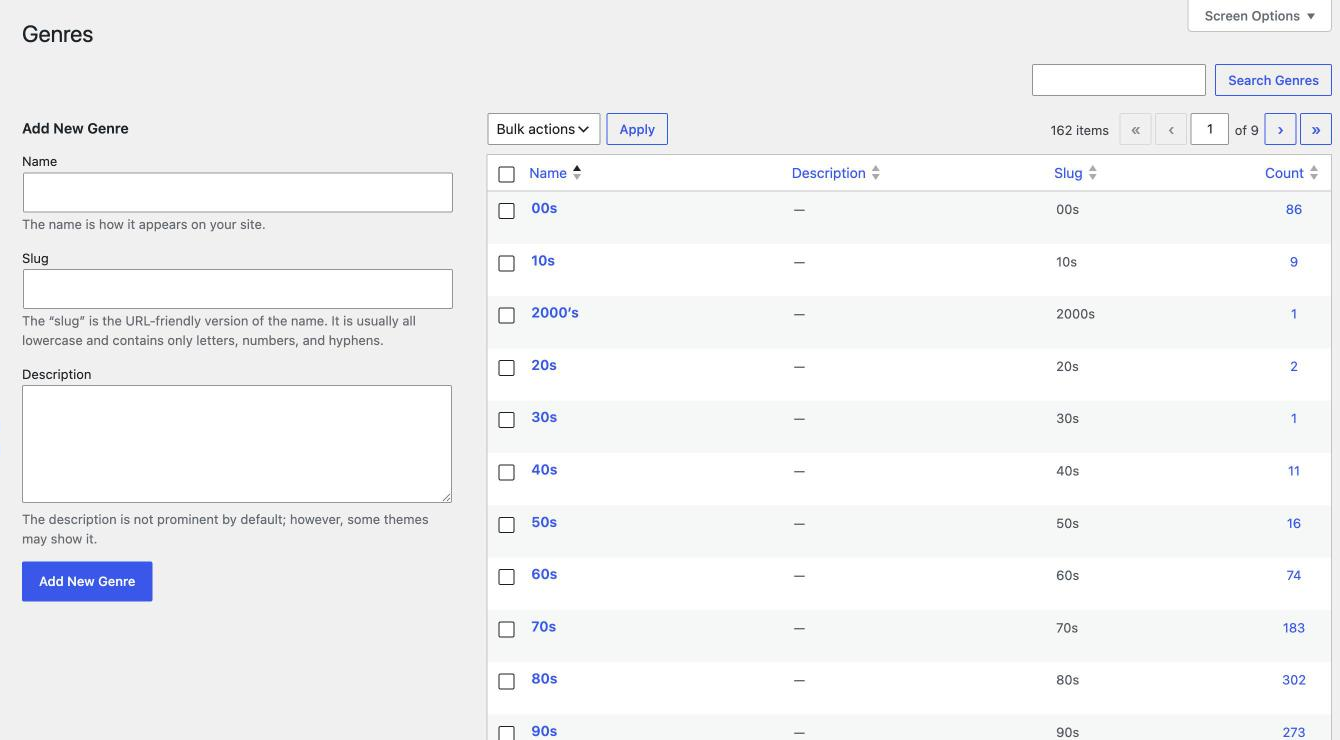This screenshot has height=740, width=1340.
Task: Open the 70s genre link
Action: coord(544,627)
